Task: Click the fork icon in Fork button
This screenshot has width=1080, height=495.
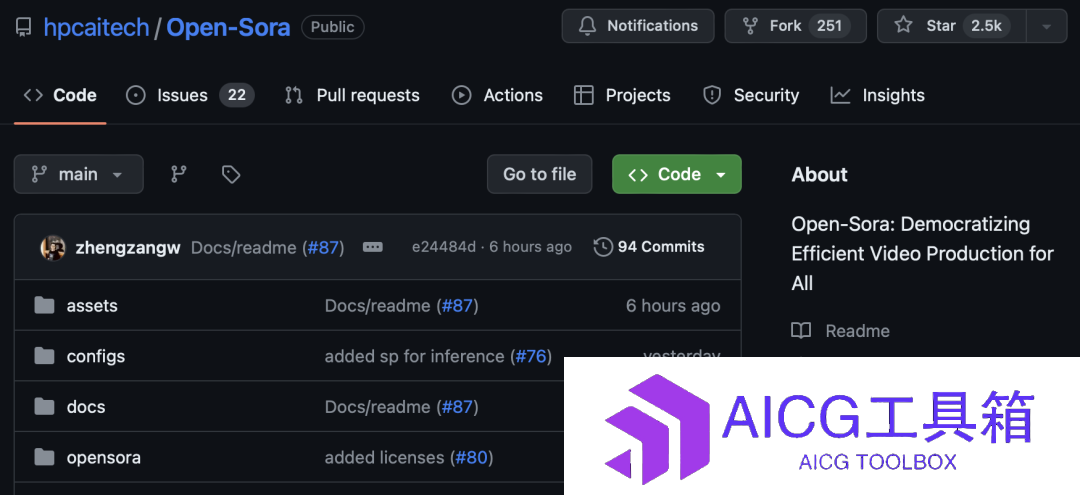Action: pyautogui.click(x=751, y=26)
